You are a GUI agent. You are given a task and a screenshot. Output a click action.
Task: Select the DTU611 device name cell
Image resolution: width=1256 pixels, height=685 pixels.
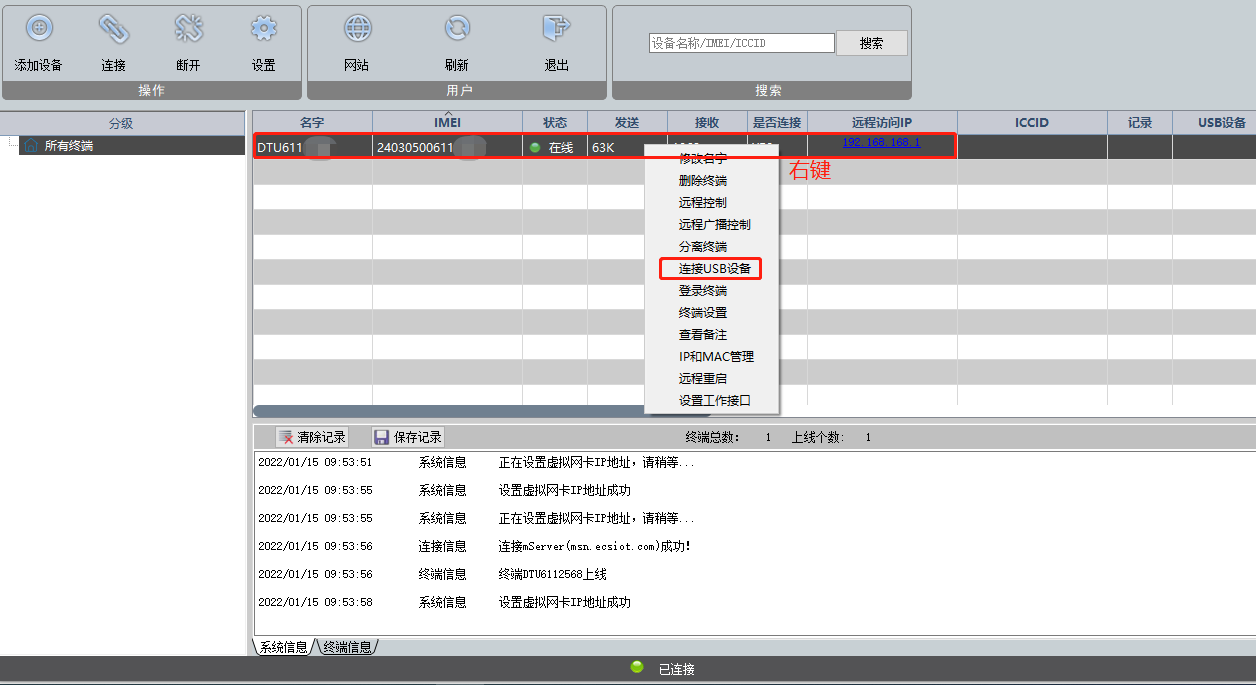click(313, 148)
